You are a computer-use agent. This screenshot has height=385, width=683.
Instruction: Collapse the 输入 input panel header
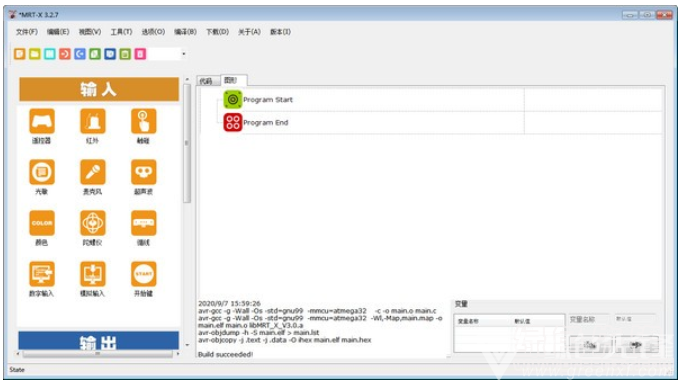pos(99,89)
